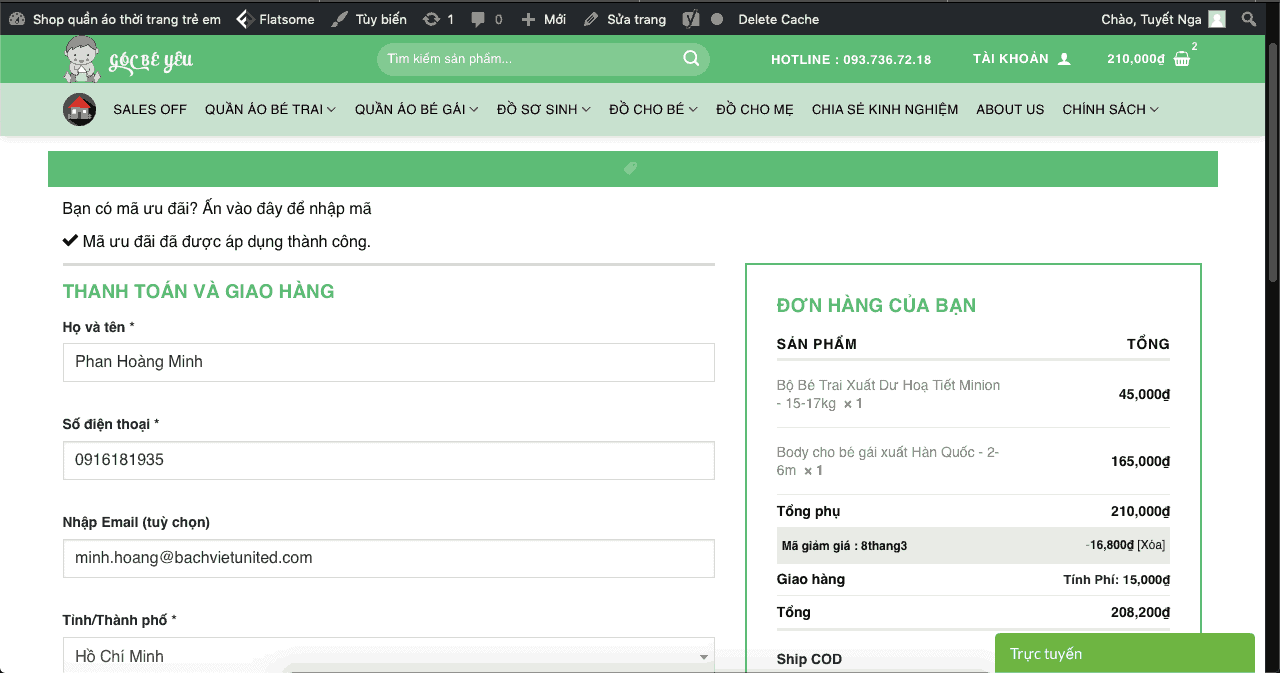Click the Góc Bé Yêu site logo
Screen dimensions: 1280x673
(128, 60)
